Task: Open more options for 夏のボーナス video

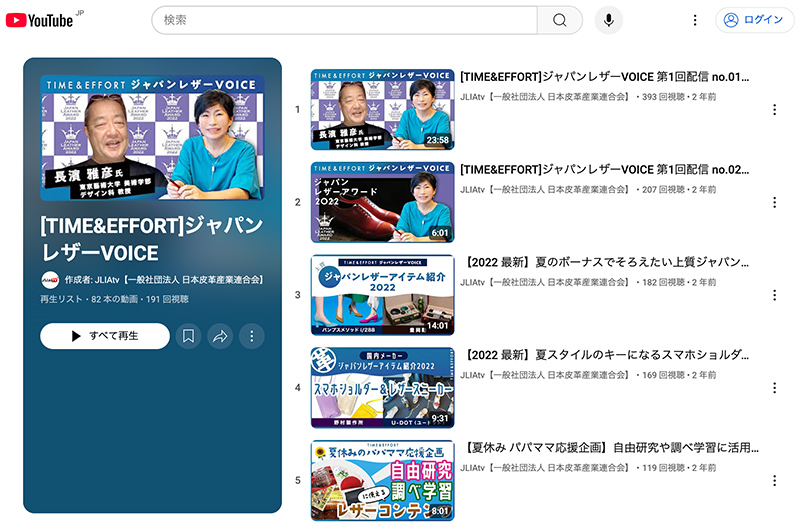Action: point(774,295)
